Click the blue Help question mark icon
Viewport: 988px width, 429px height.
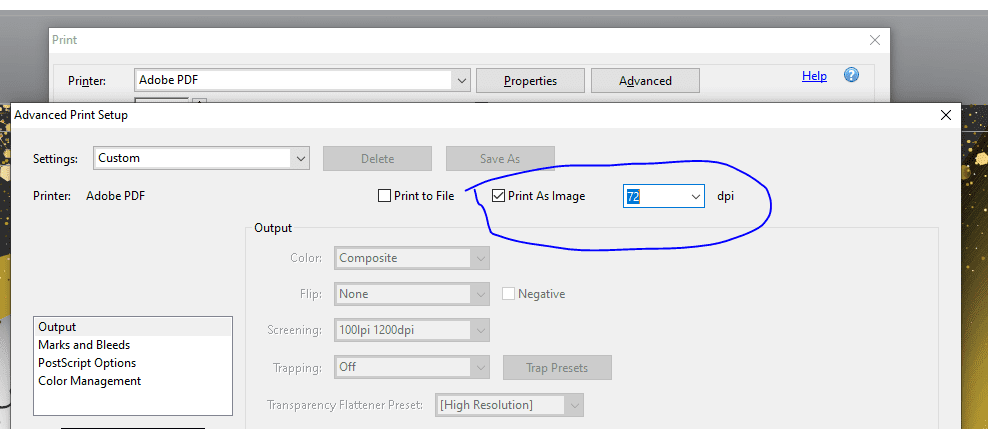click(852, 75)
